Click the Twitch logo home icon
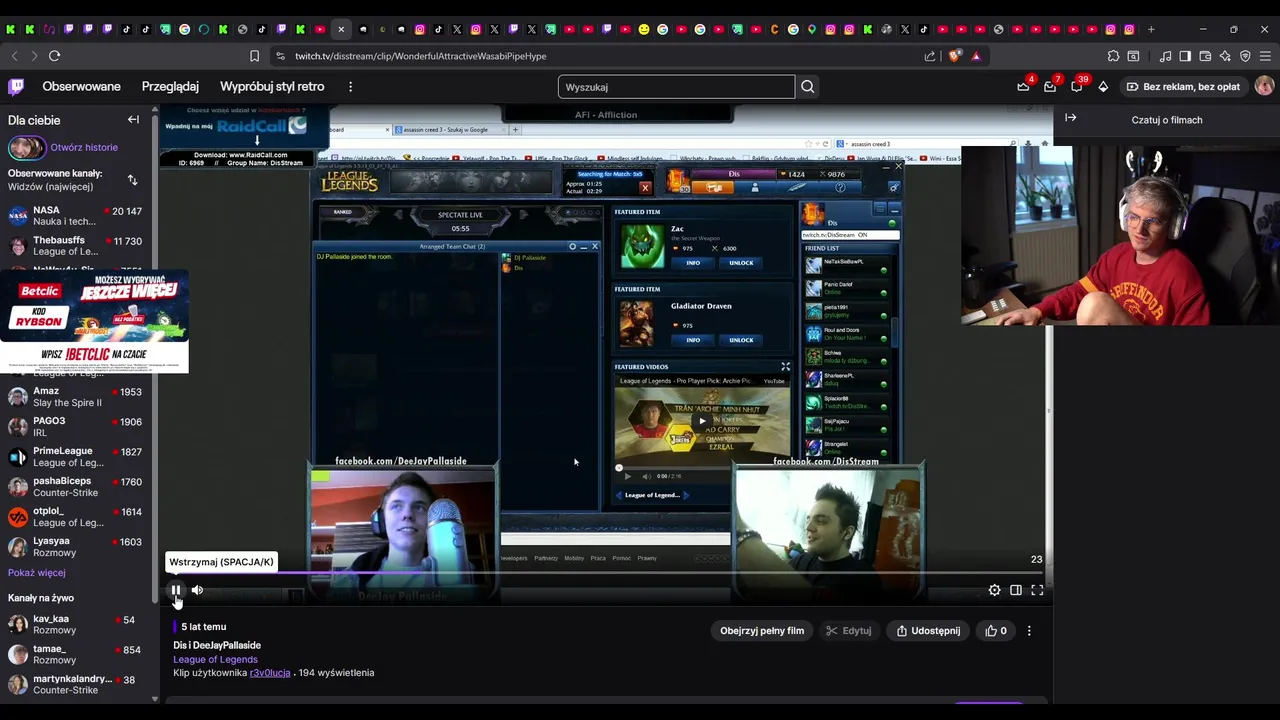This screenshot has height=720, width=1280. 16,87
